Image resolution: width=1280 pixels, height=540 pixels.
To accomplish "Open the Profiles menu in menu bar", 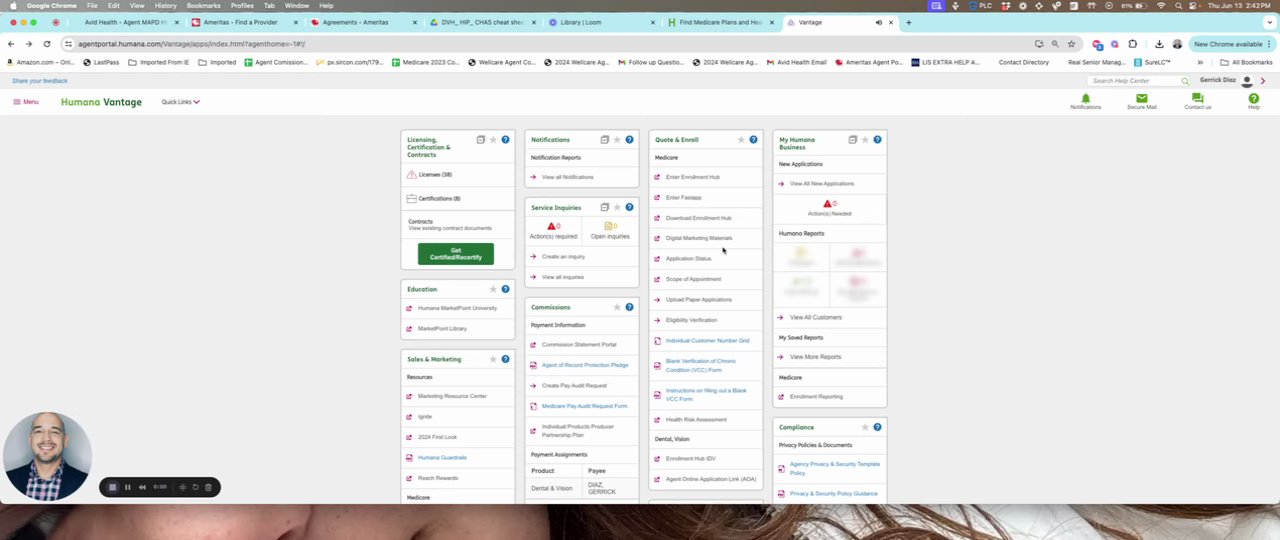I will (x=242, y=6).
